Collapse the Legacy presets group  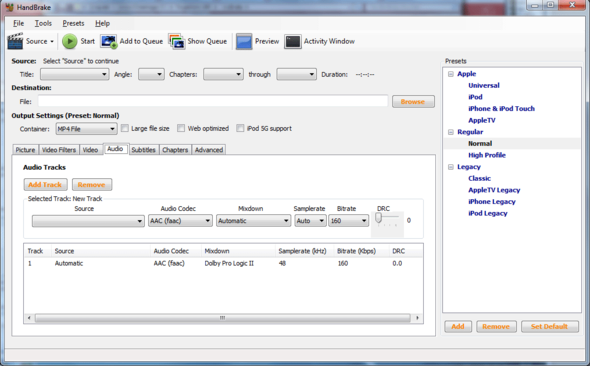pos(450,167)
